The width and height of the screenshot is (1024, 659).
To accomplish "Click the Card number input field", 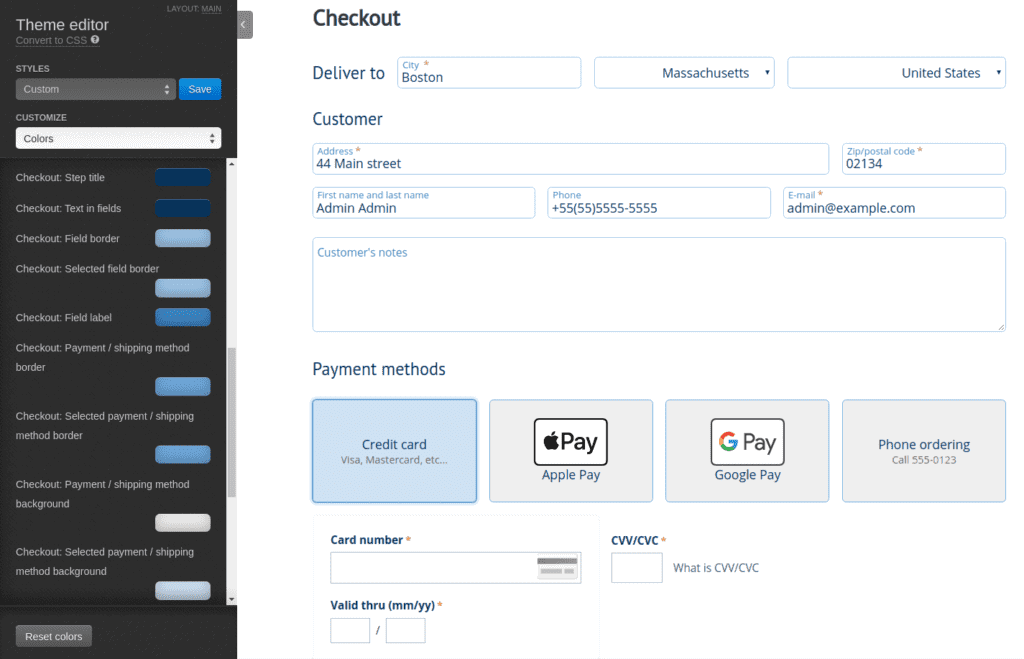I will (x=456, y=568).
